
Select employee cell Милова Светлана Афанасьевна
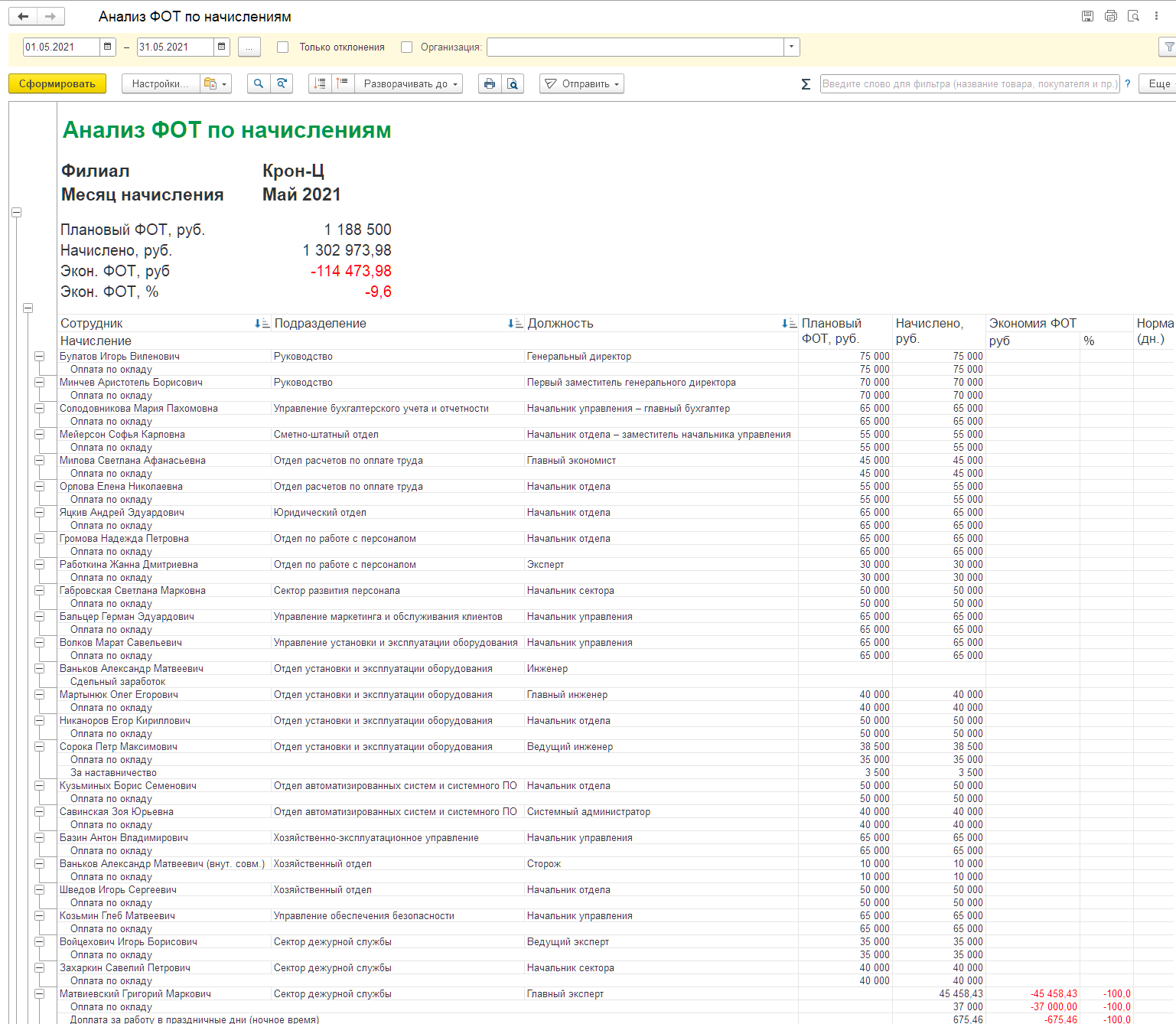pyautogui.click(x=164, y=460)
